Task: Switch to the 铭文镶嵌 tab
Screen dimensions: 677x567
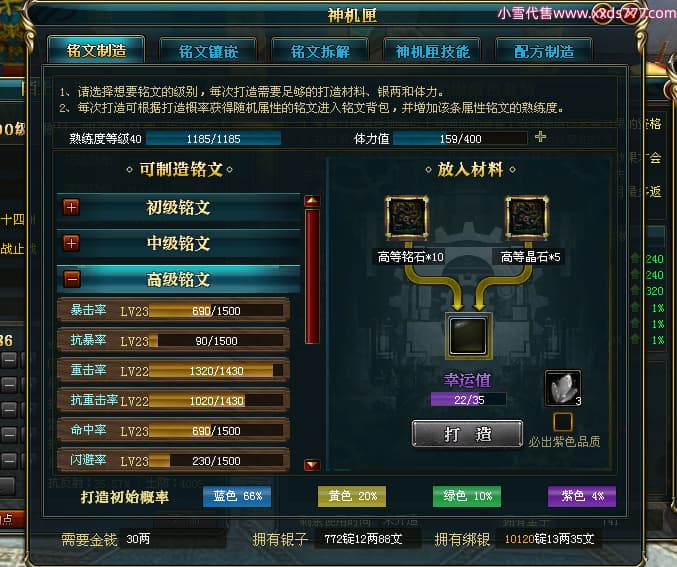Action: click(x=208, y=51)
